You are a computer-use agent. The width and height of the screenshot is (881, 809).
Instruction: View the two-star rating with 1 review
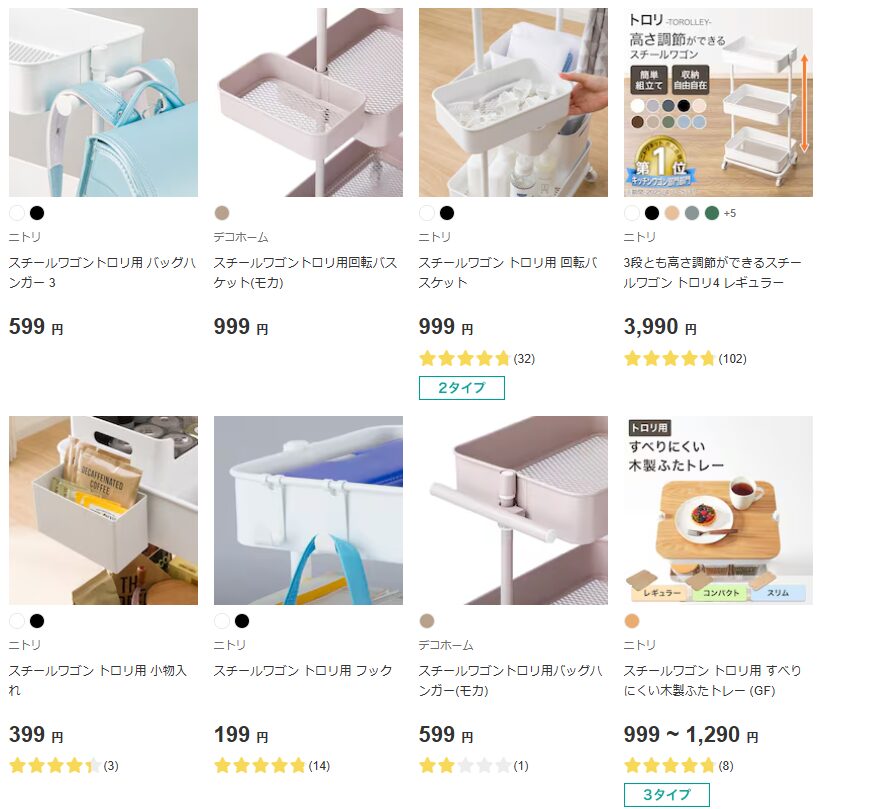474,766
